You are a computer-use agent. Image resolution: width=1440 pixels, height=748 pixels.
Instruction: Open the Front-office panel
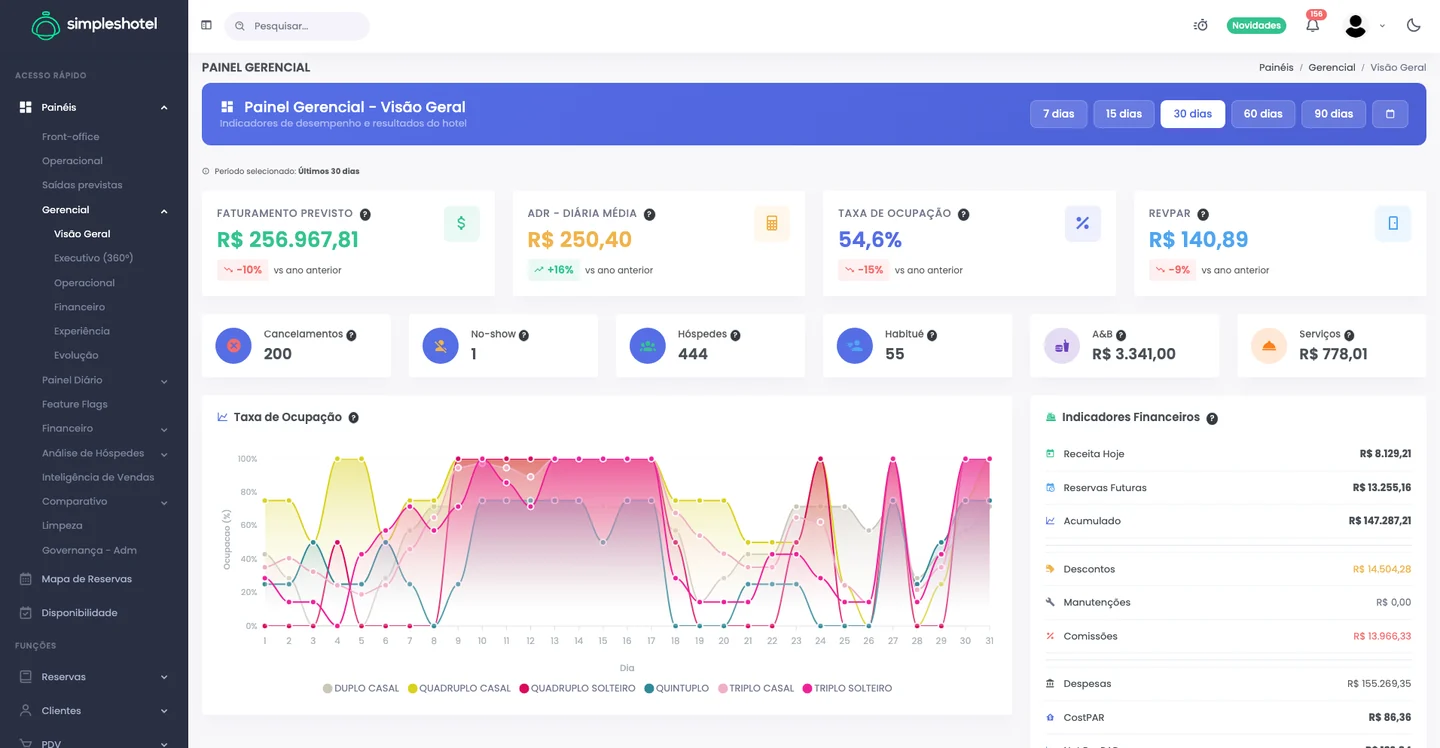[70, 137]
